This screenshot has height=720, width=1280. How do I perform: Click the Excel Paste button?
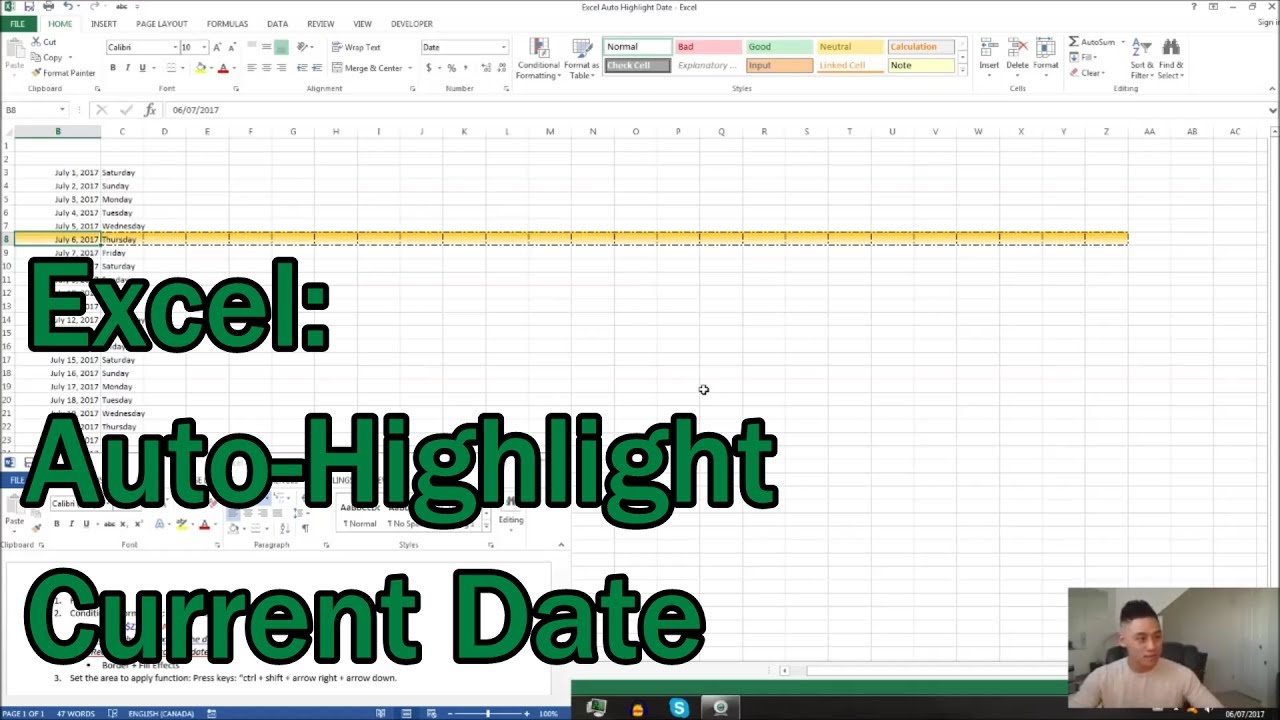[x=14, y=55]
